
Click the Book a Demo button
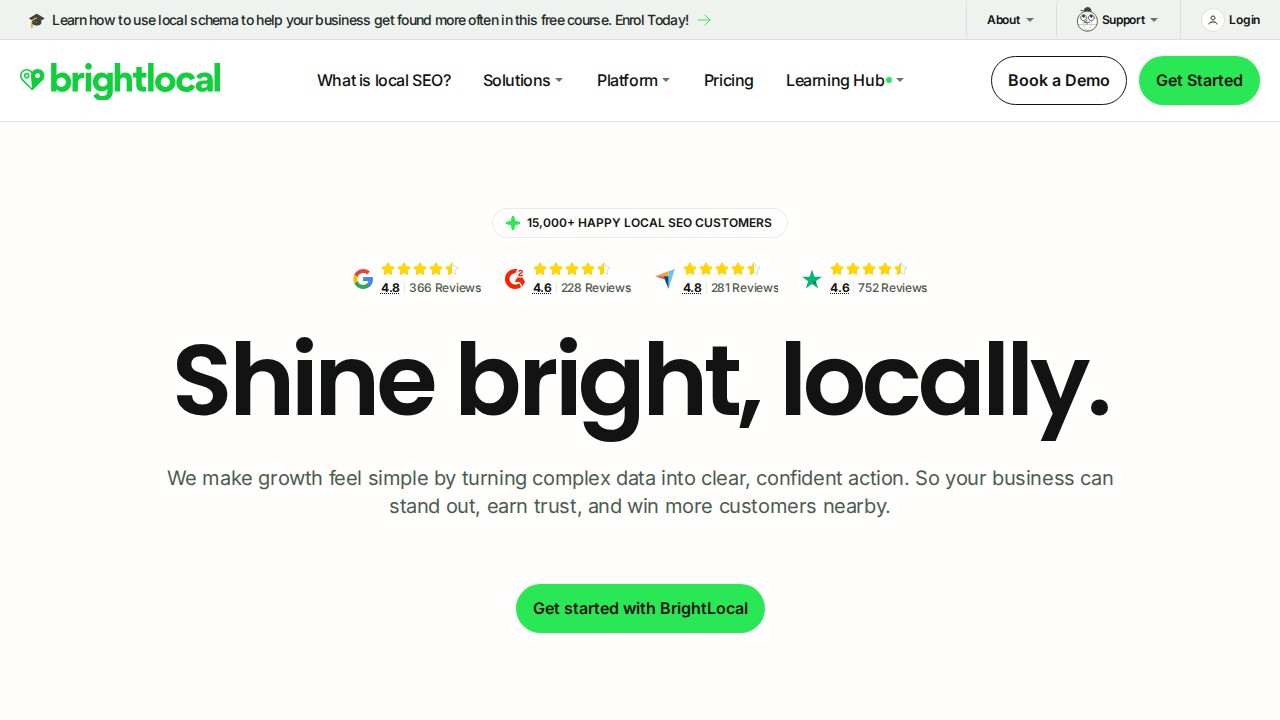click(1059, 80)
